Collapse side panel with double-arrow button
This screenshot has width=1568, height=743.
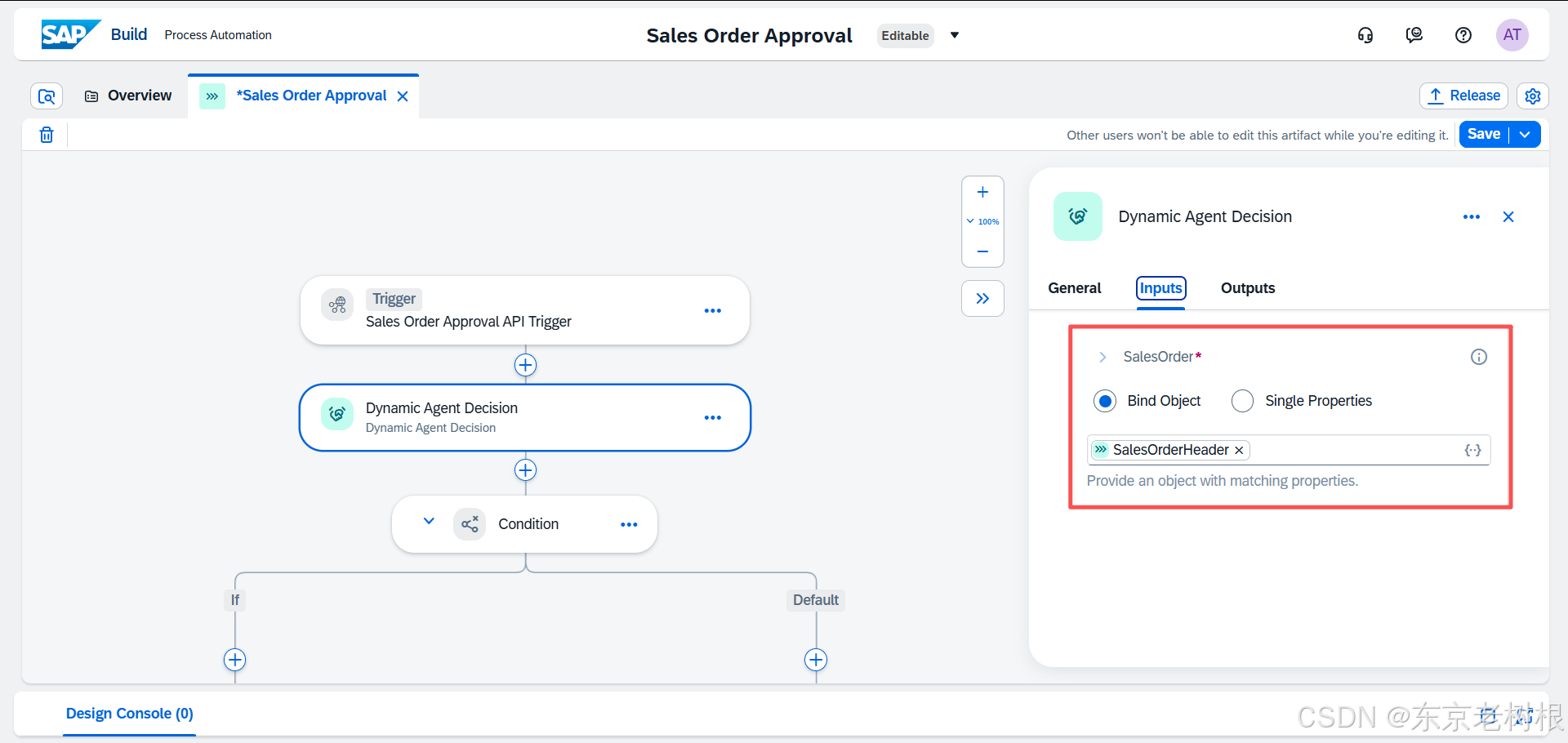(x=982, y=299)
